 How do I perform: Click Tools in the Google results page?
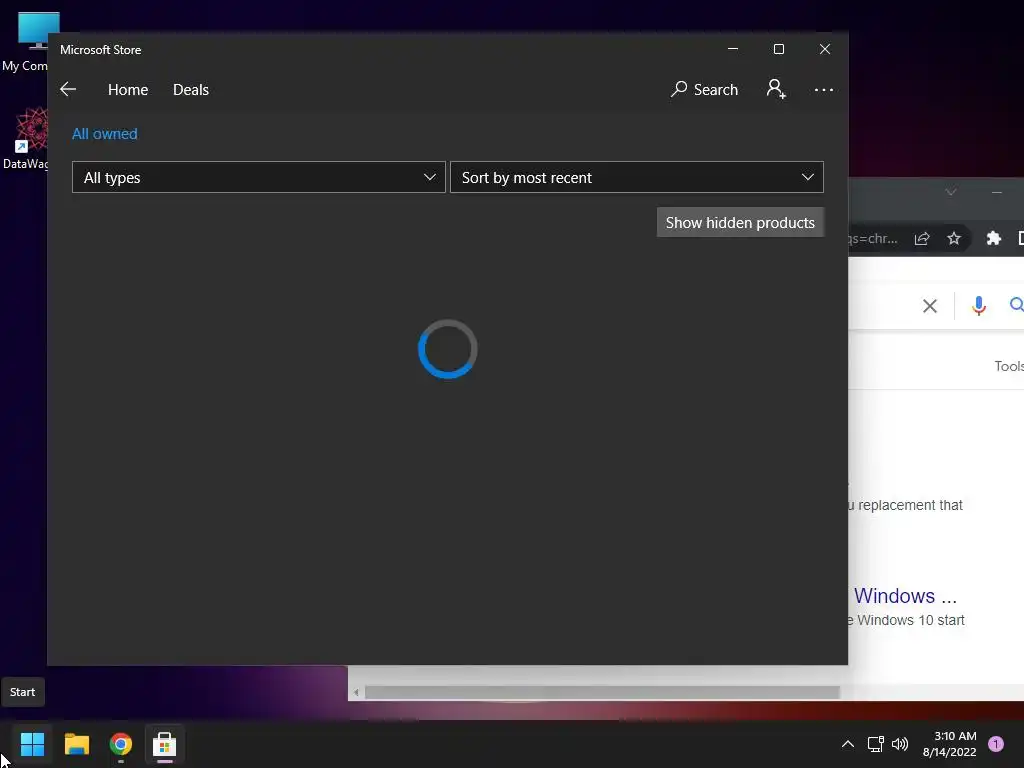coord(1009,366)
